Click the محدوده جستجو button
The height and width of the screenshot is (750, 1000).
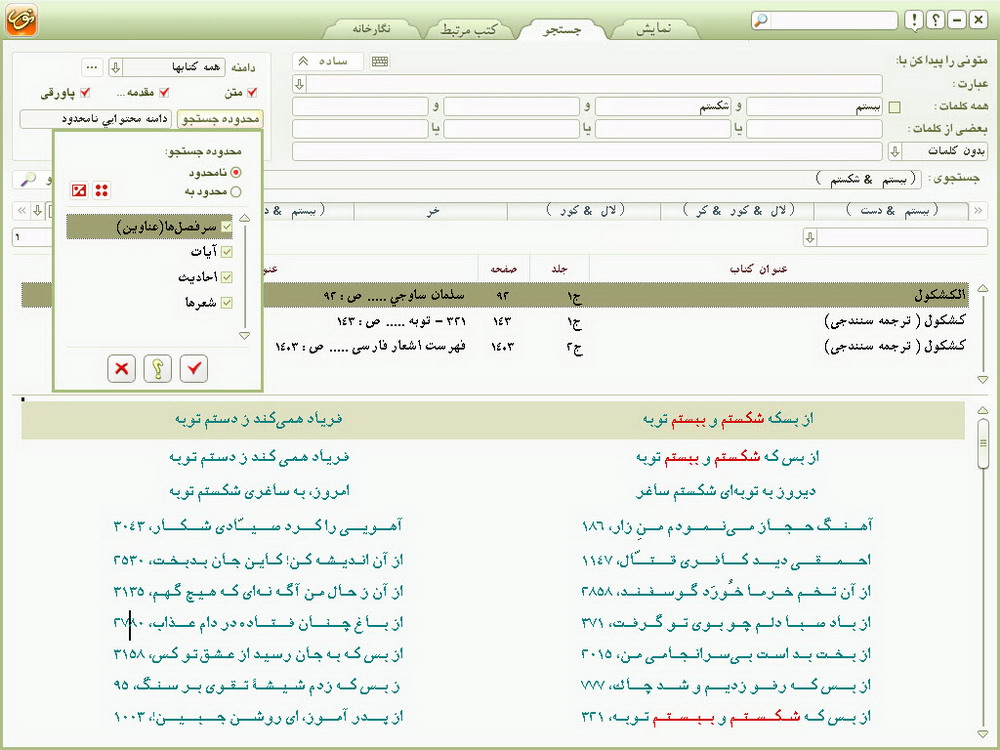click(220, 119)
